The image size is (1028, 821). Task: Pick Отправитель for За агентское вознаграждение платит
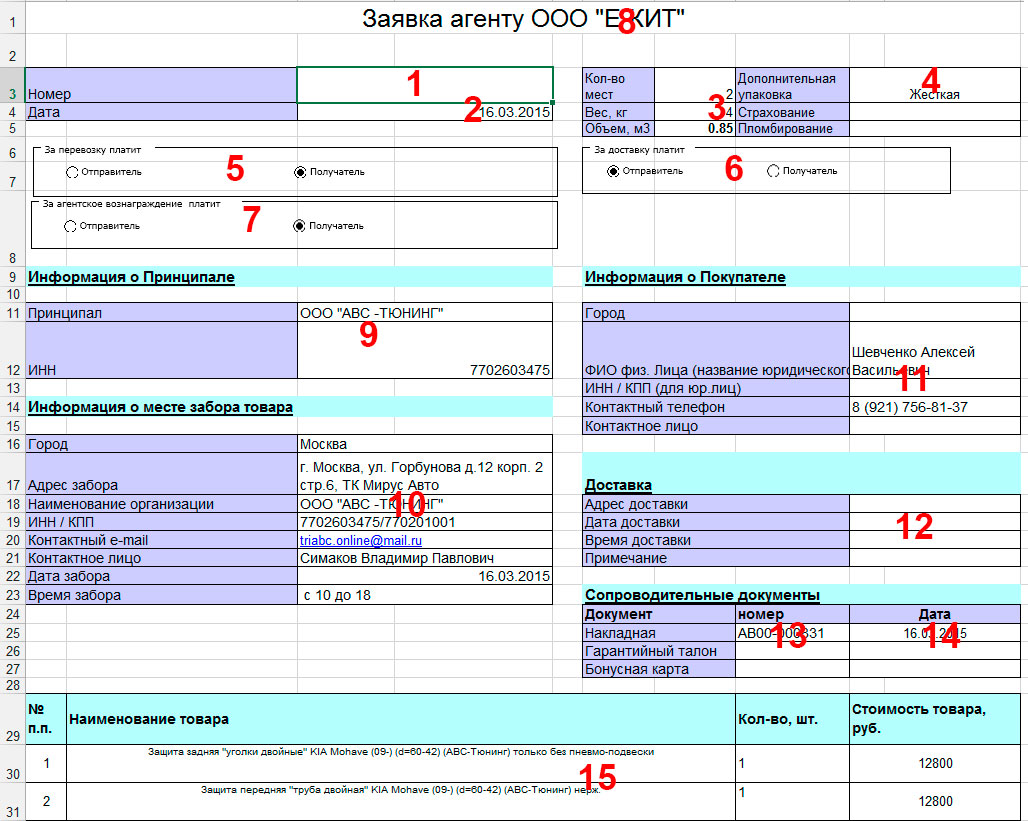pyautogui.click(x=70, y=226)
